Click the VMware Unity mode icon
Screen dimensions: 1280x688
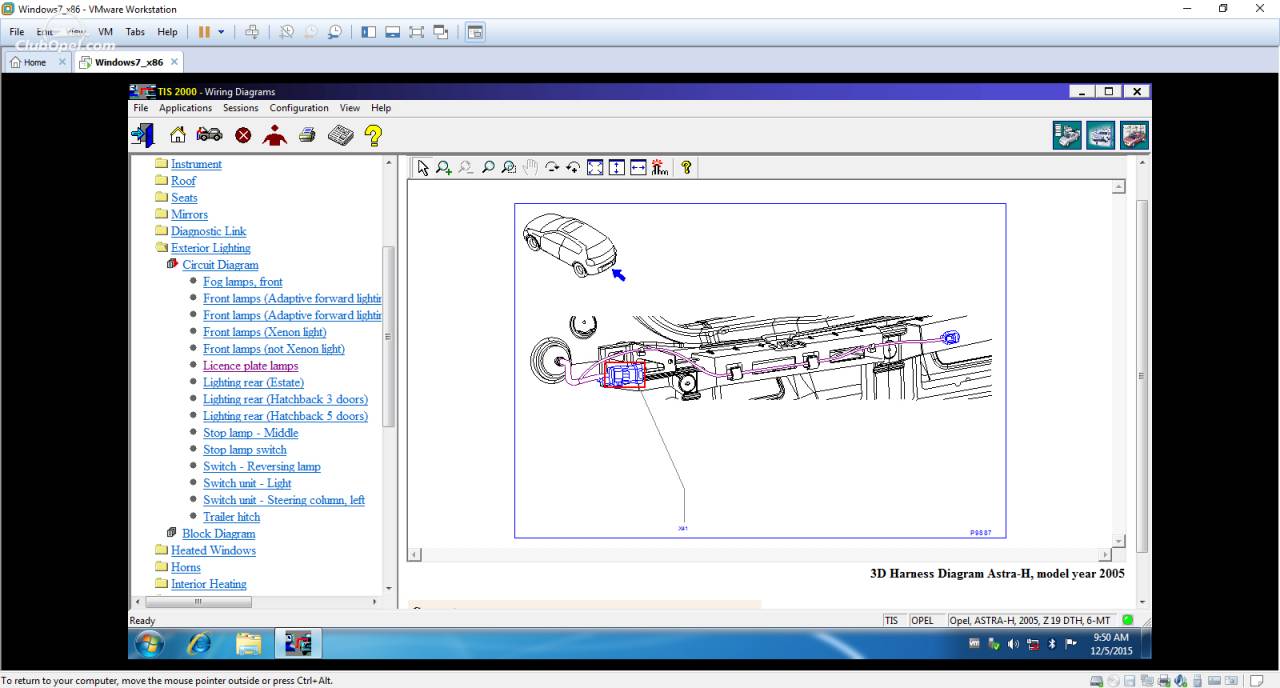tap(441, 32)
